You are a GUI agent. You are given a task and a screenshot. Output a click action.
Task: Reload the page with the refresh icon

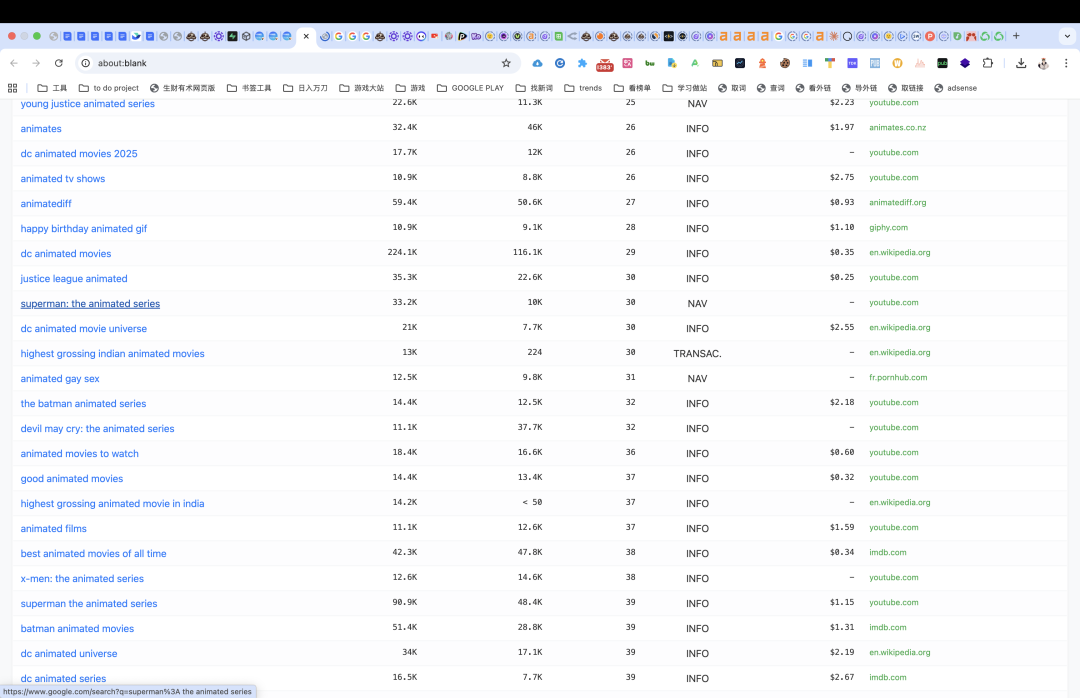point(59,63)
